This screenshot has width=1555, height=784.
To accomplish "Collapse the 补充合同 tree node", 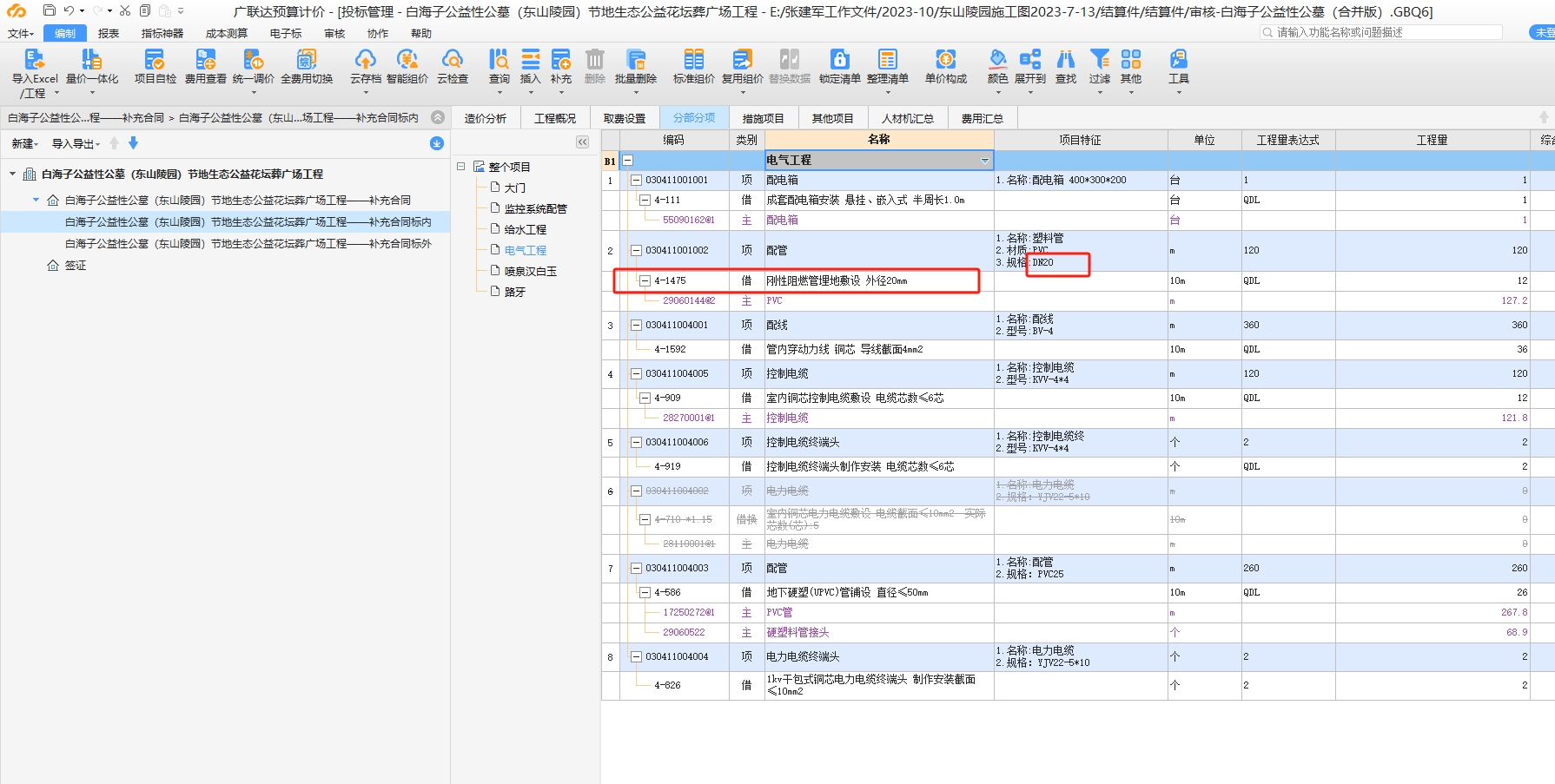I will point(36,200).
